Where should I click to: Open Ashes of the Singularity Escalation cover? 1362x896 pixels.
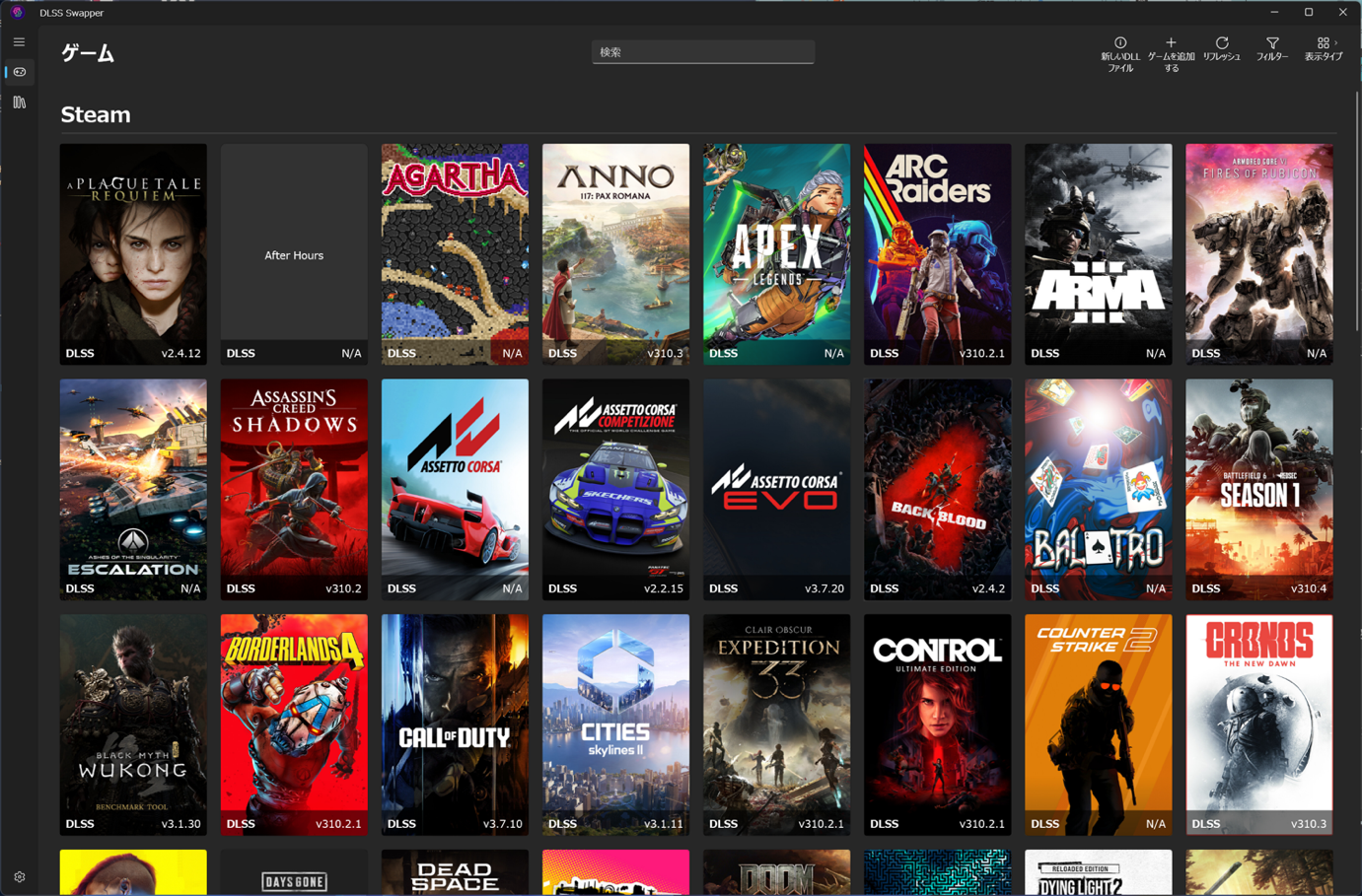pos(133,490)
